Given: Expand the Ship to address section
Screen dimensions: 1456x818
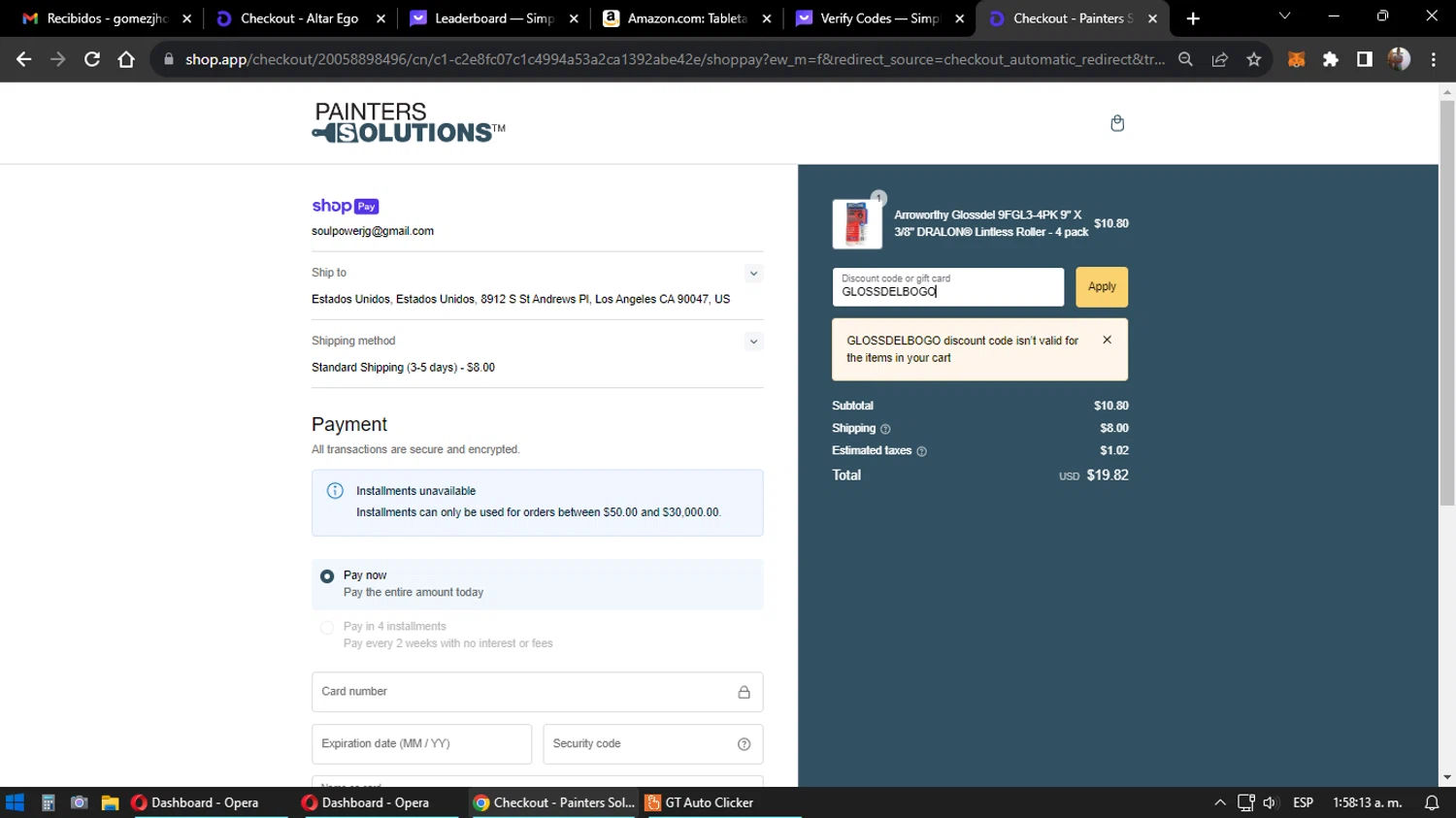Looking at the screenshot, I should click(753, 274).
